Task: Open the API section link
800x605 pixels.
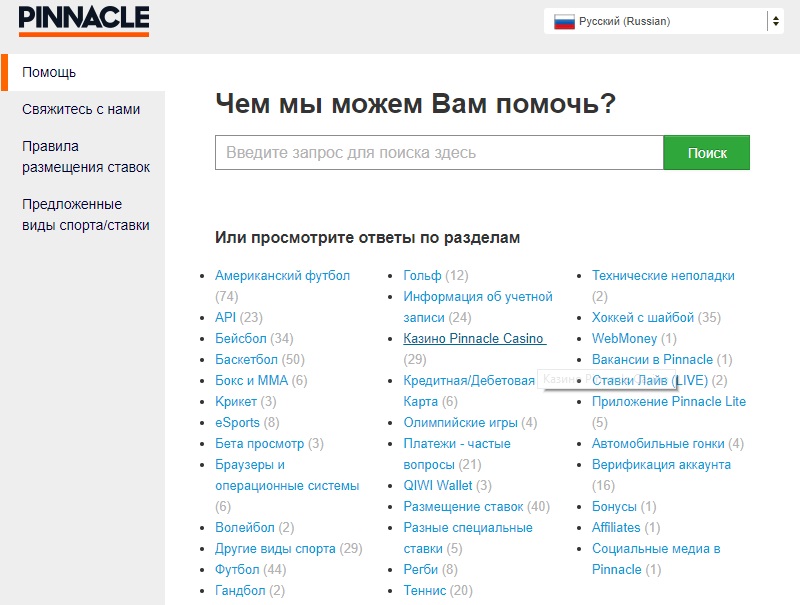Action: (x=225, y=317)
